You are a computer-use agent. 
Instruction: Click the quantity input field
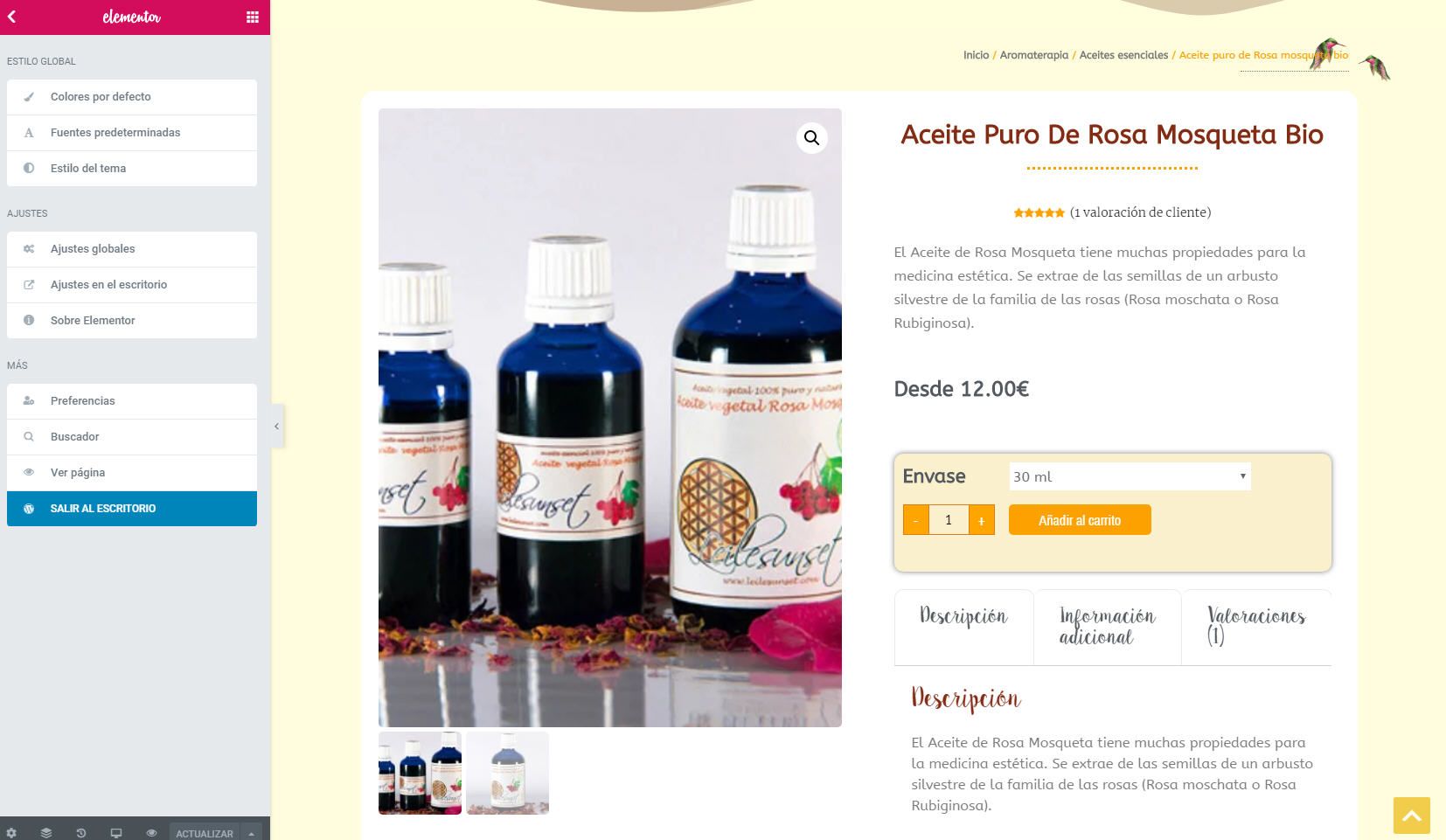pyautogui.click(x=949, y=520)
